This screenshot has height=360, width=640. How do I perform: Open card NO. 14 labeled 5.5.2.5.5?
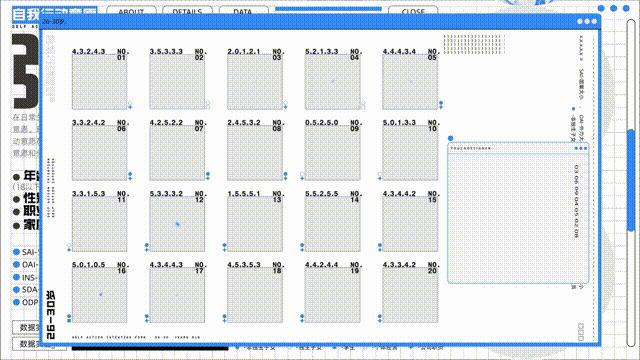pos(333,224)
